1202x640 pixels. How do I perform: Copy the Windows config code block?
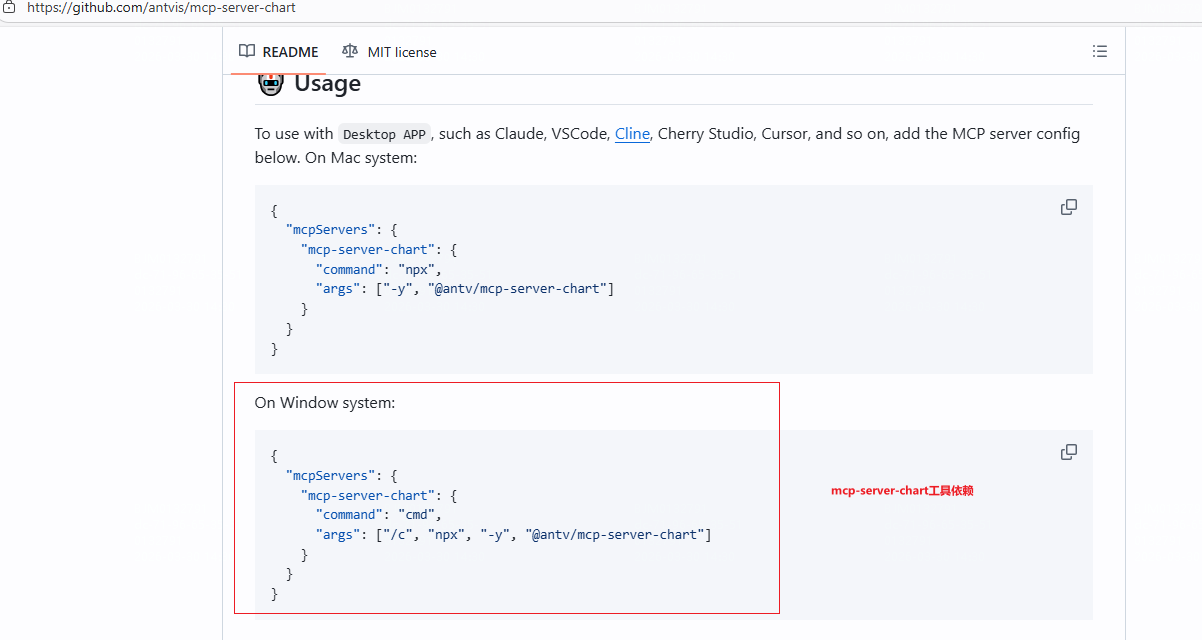click(1069, 452)
